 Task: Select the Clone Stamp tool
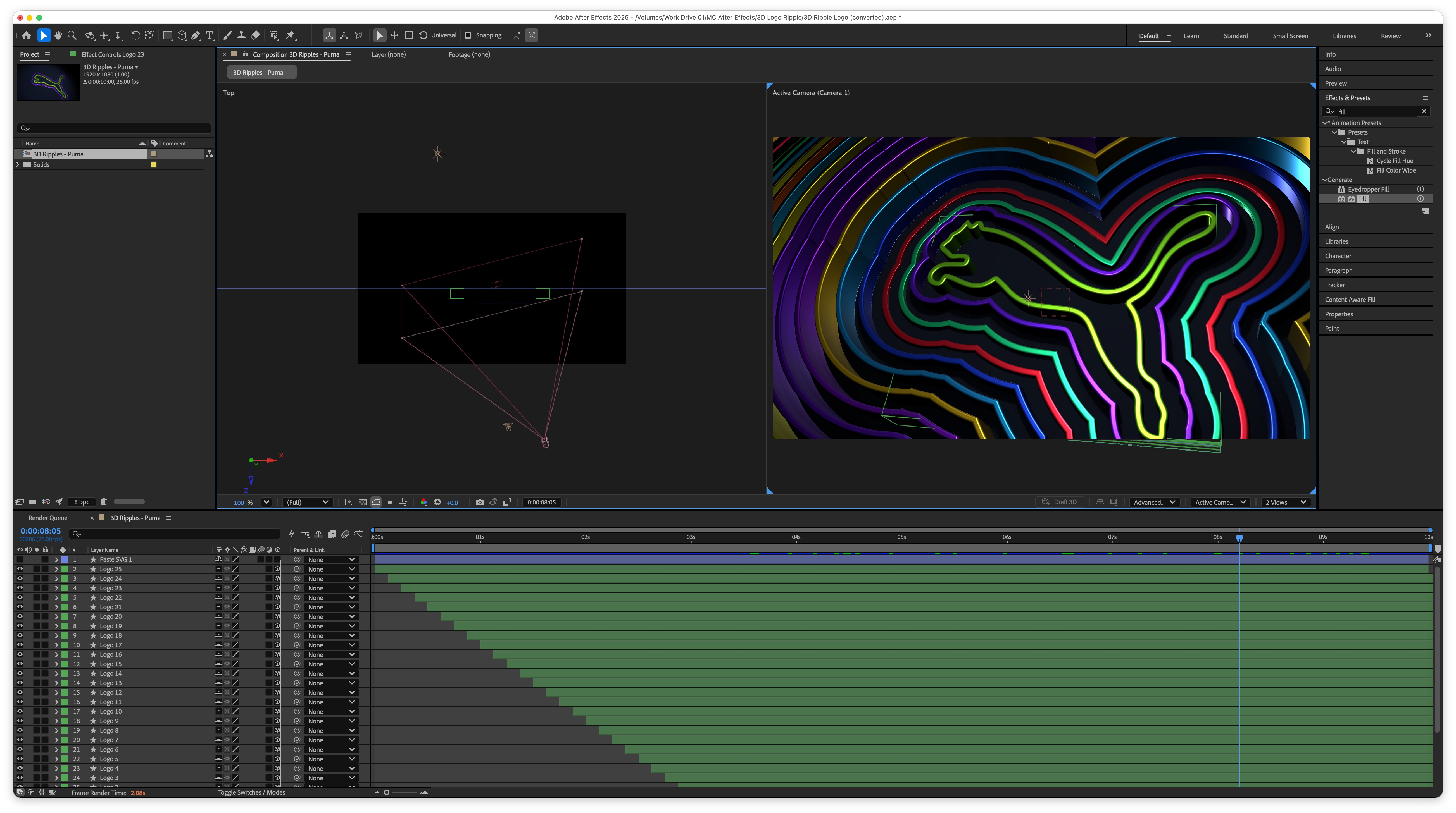point(241,35)
